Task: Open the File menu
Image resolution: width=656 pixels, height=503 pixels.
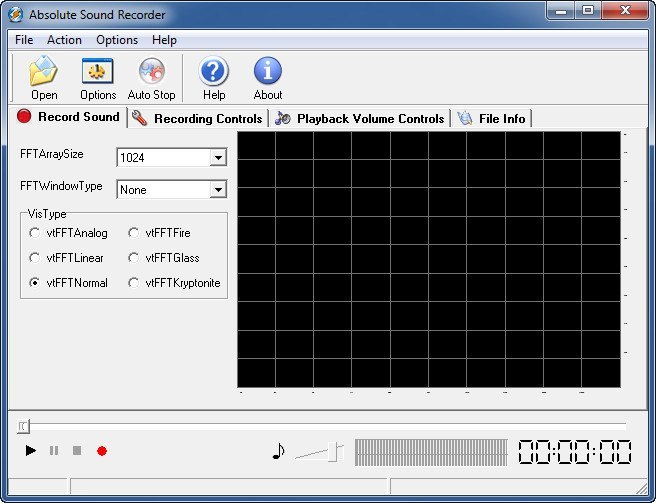Action: (24, 40)
